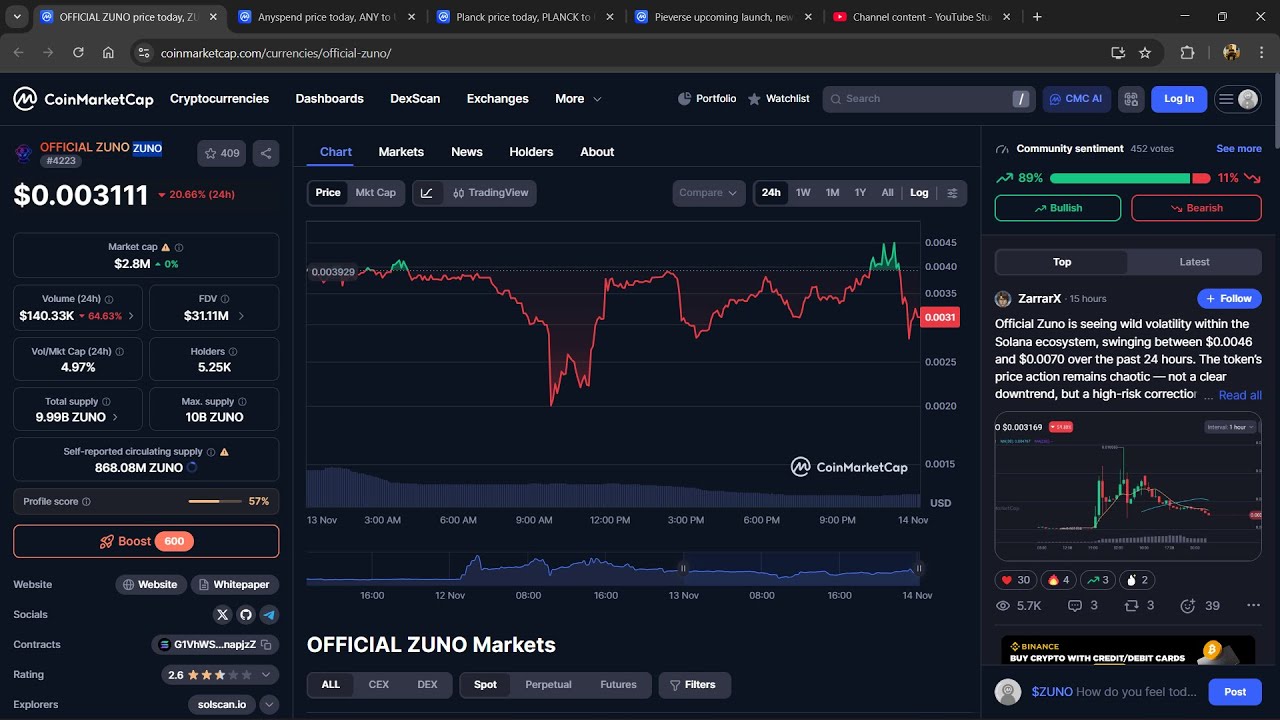Open comments on ZarrarX post

pos(1083,606)
